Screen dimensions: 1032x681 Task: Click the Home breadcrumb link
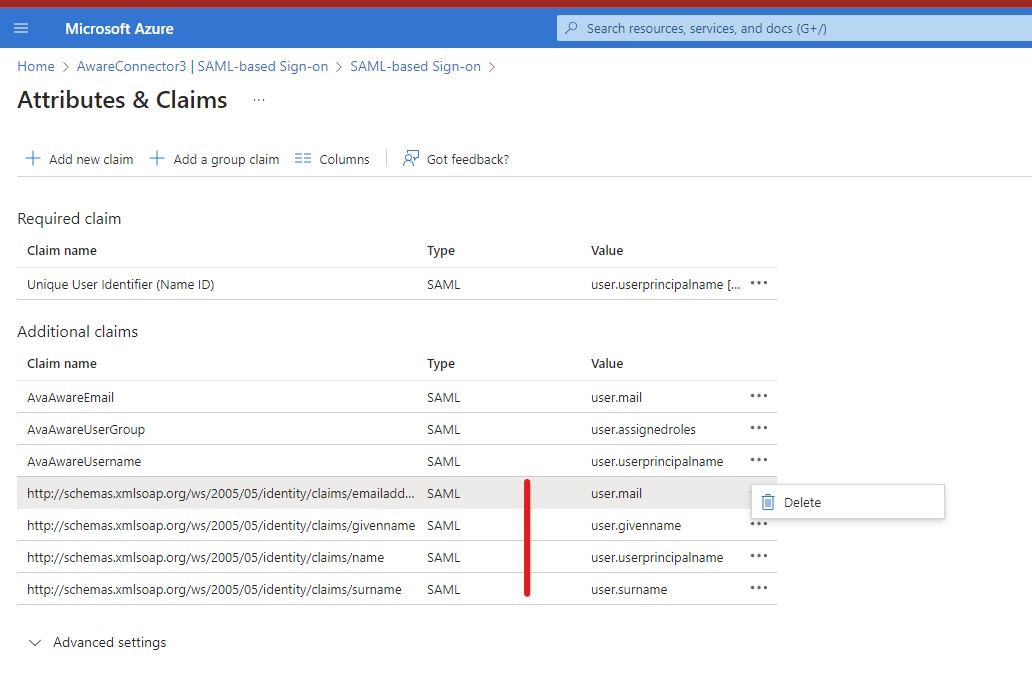[36, 66]
